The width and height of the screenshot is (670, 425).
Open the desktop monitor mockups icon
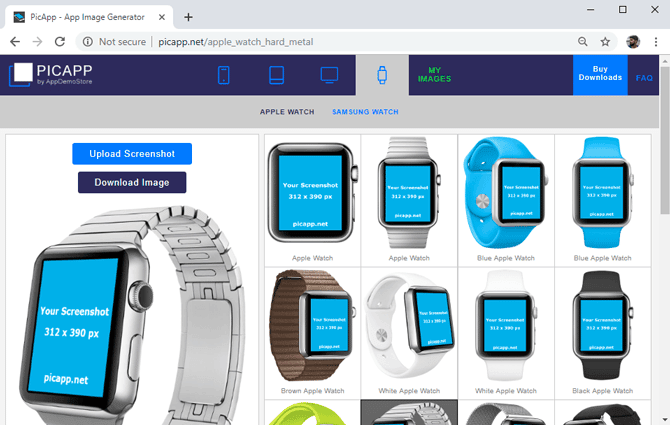coord(329,75)
